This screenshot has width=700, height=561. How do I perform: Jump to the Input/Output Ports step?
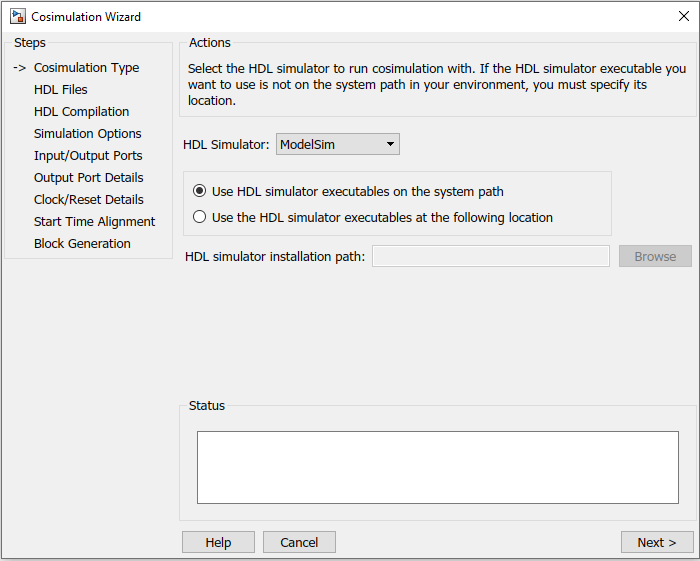(x=88, y=156)
